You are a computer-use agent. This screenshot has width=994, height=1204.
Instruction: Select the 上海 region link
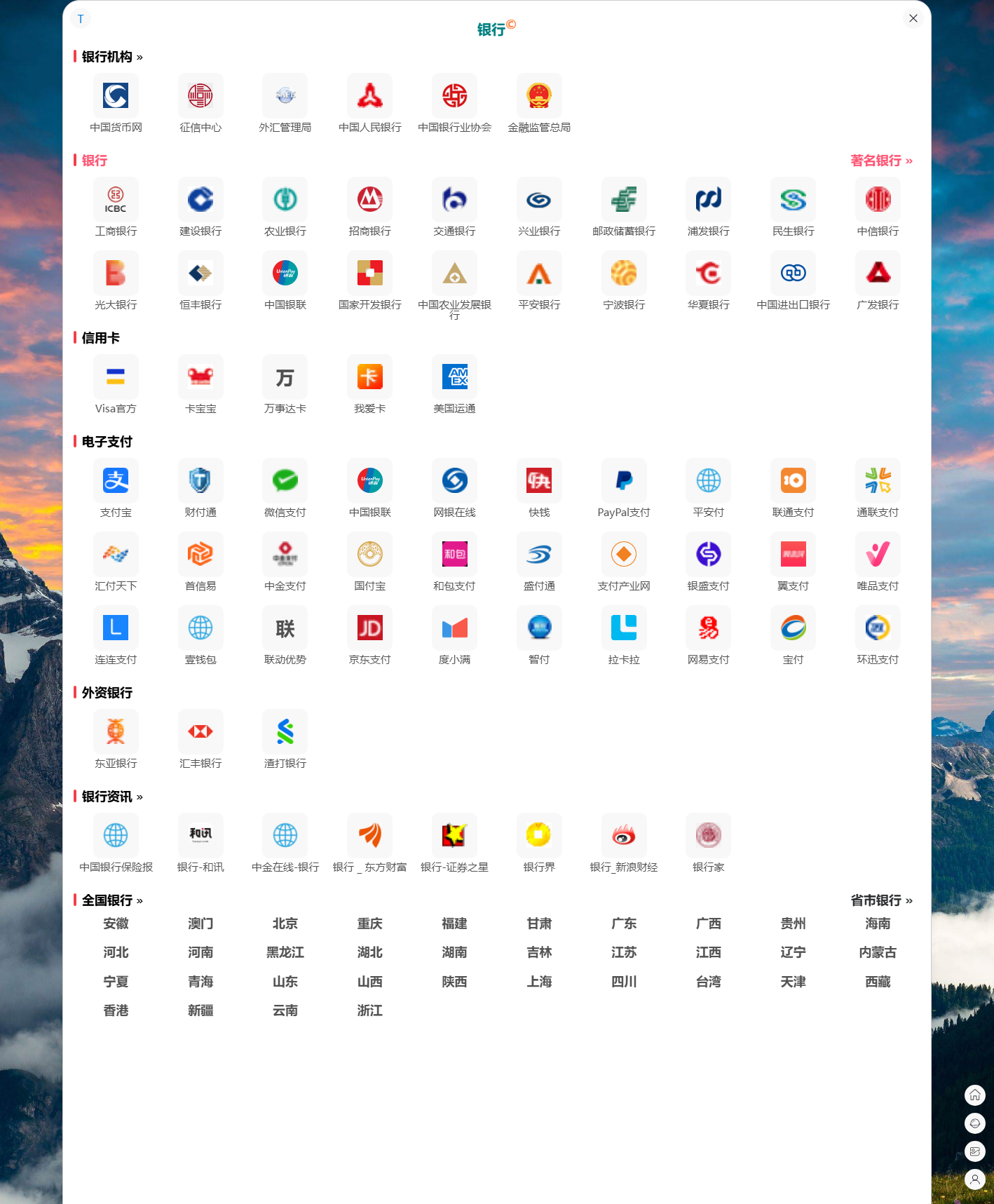tap(539, 982)
